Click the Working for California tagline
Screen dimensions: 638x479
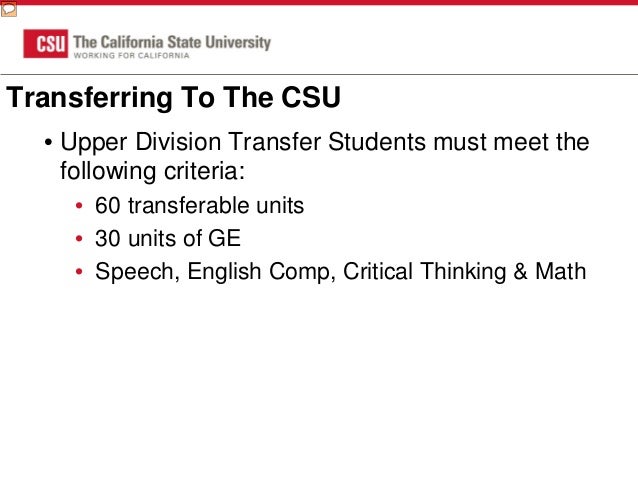(x=131, y=55)
